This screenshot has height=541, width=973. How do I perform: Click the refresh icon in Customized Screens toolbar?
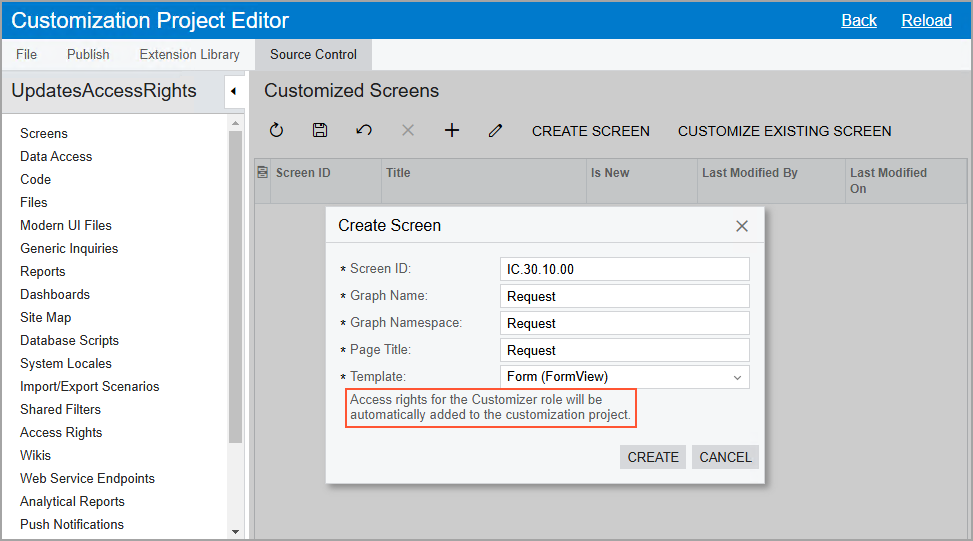(276, 130)
